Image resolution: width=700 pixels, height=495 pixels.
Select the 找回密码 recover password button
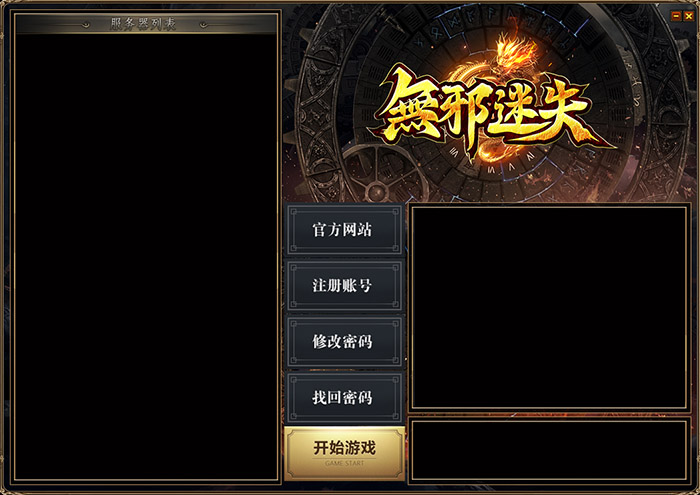[x=344, y=397]
